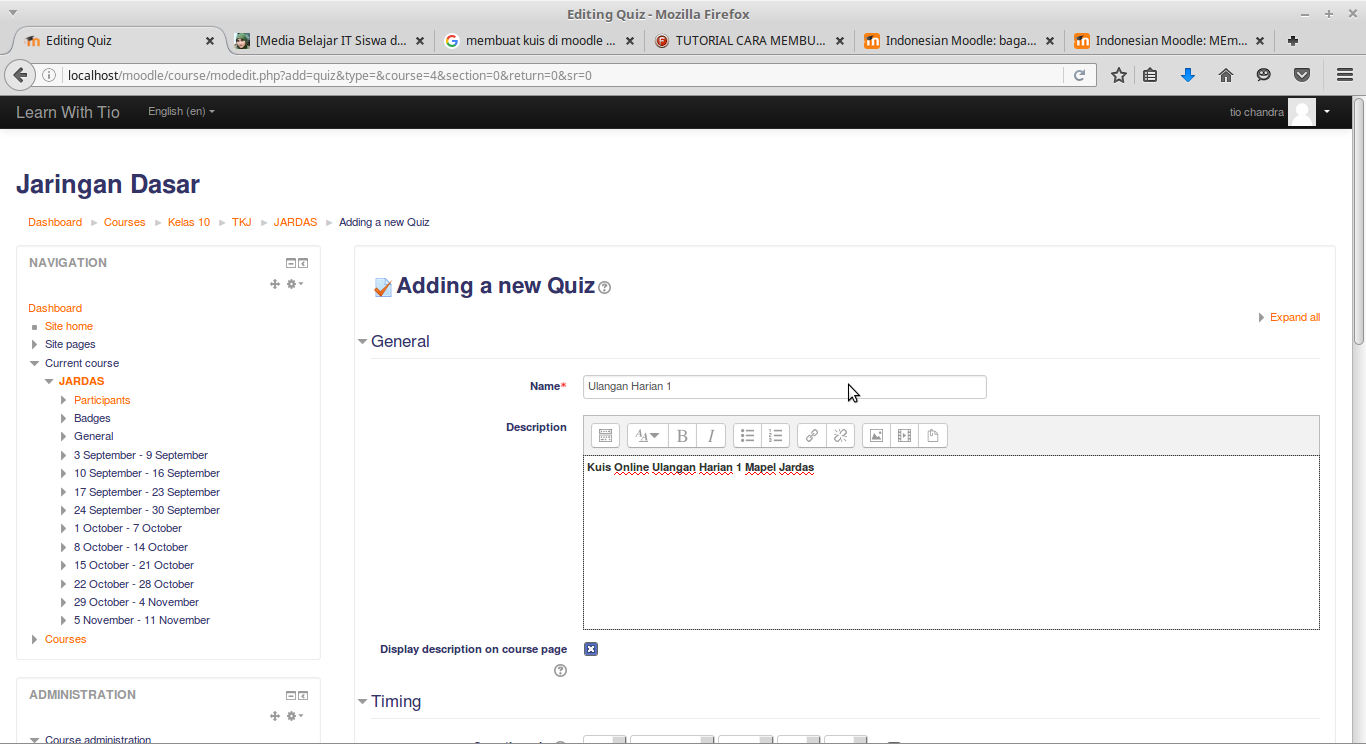Collapse the Administration block
Screen dimensions: 1366x744
click(x=289, y=694)
